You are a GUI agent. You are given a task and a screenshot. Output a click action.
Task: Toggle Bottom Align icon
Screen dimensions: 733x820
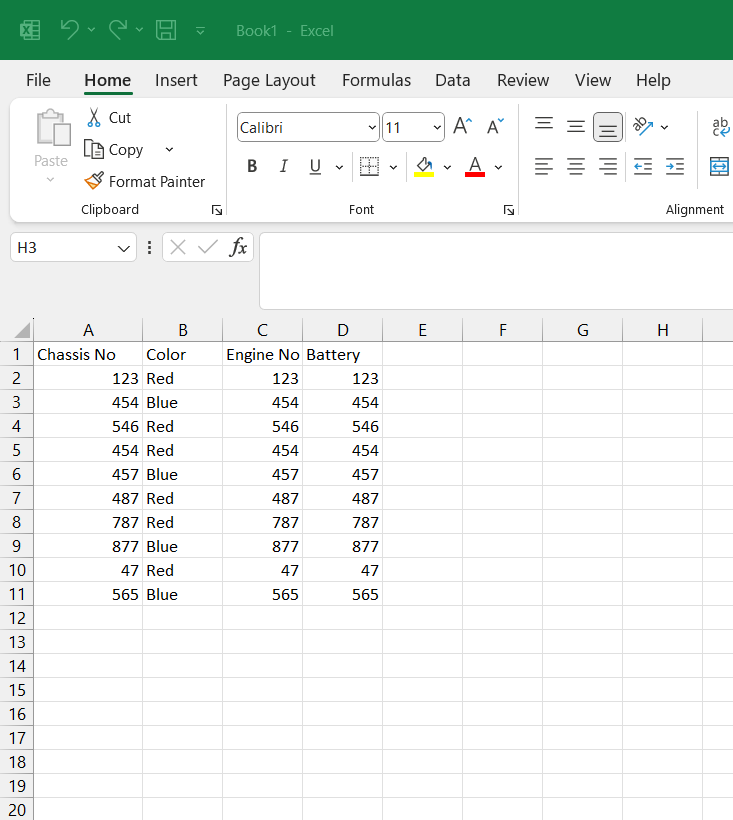(x=608, y=127)
